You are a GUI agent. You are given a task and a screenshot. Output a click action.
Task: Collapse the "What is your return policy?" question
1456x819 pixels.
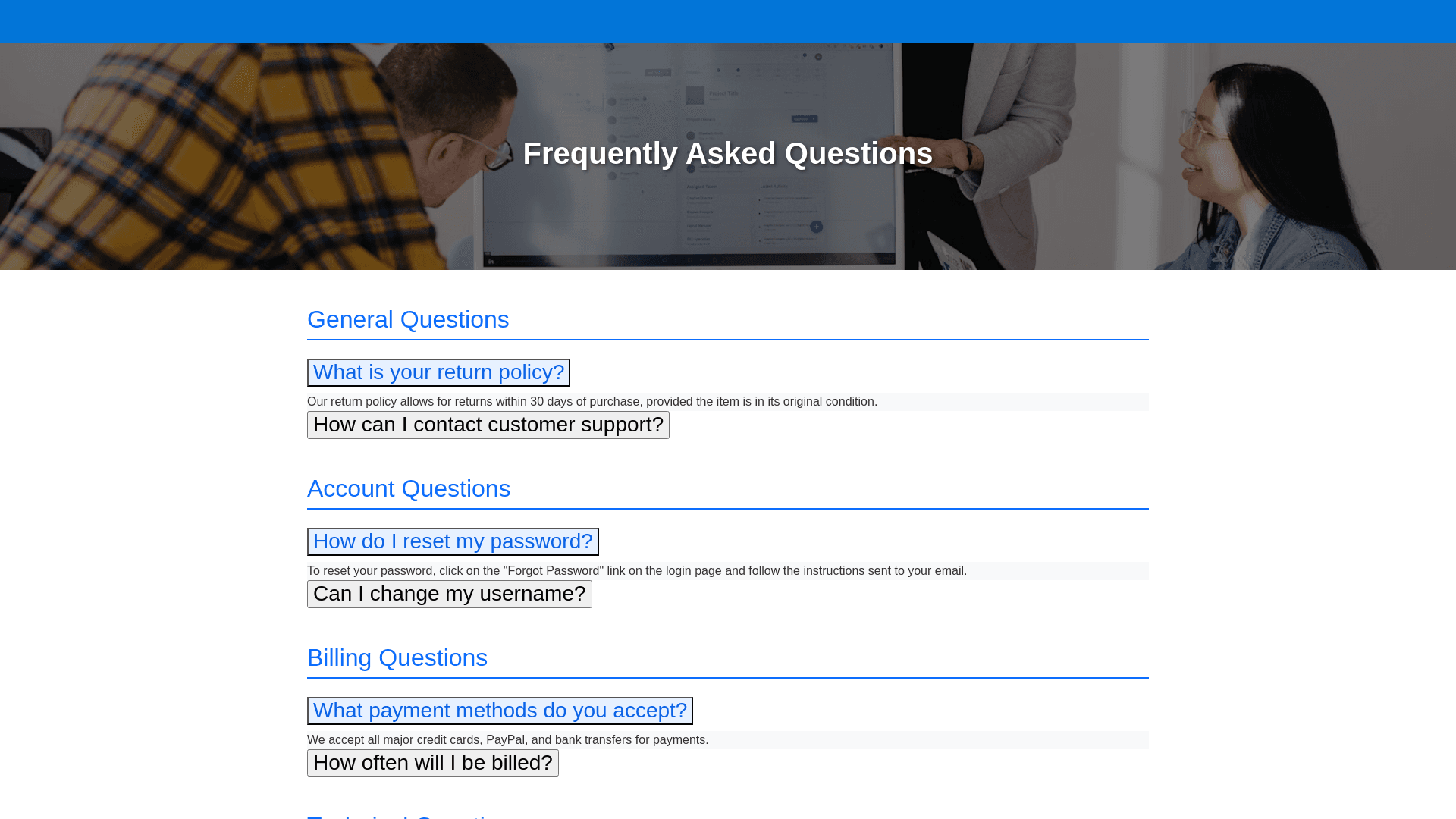pos(438,372)
